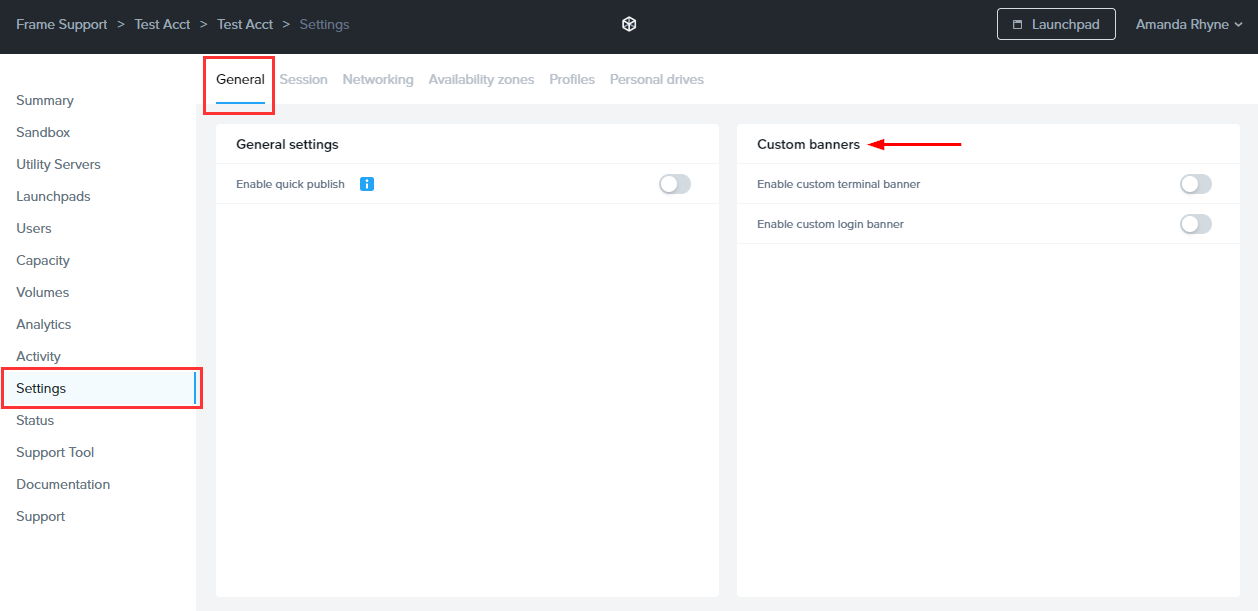Open Launchpad from the top-right button

click(x=1056, y=24)
